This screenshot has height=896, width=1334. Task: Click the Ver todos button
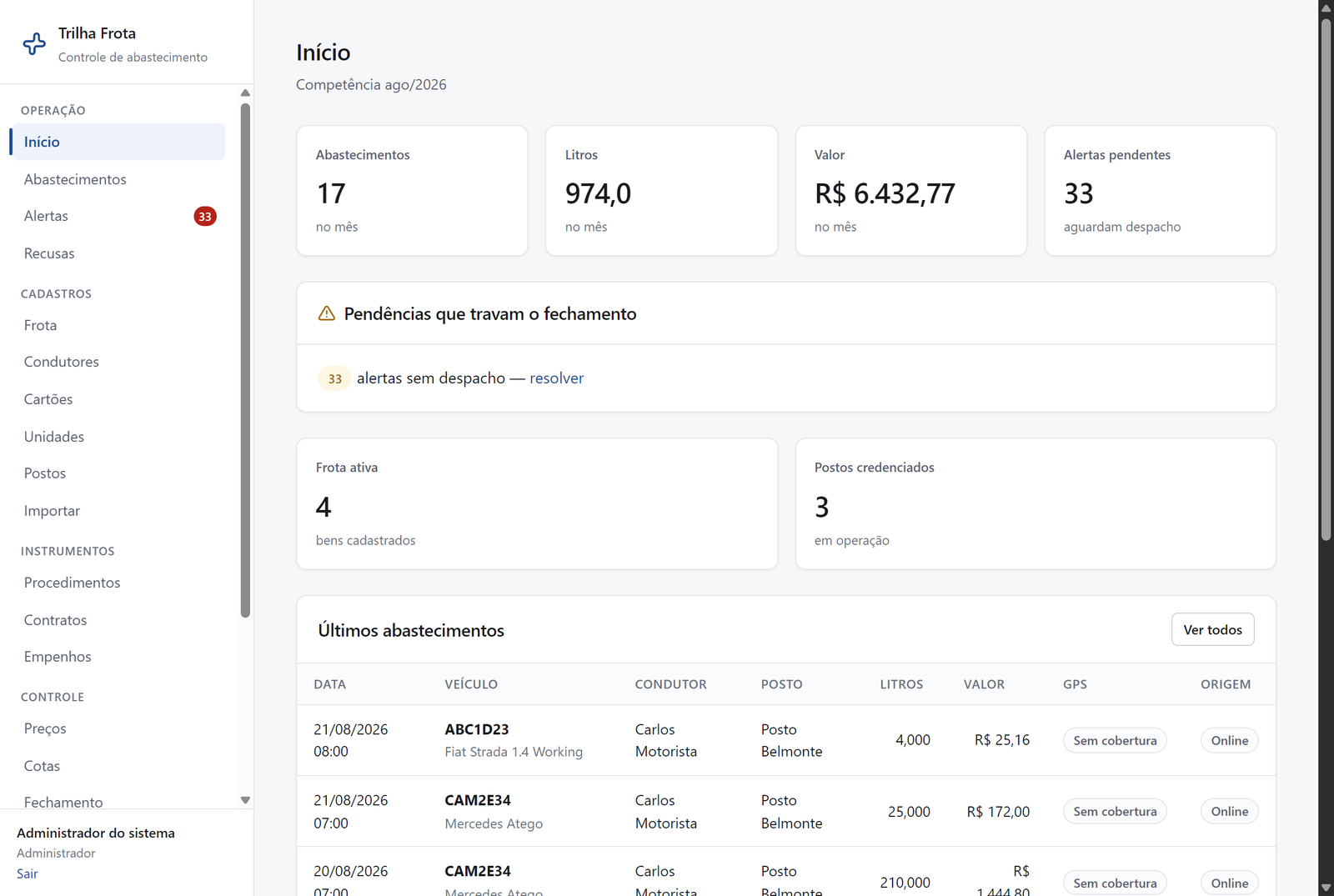[x=1212, y=630]
